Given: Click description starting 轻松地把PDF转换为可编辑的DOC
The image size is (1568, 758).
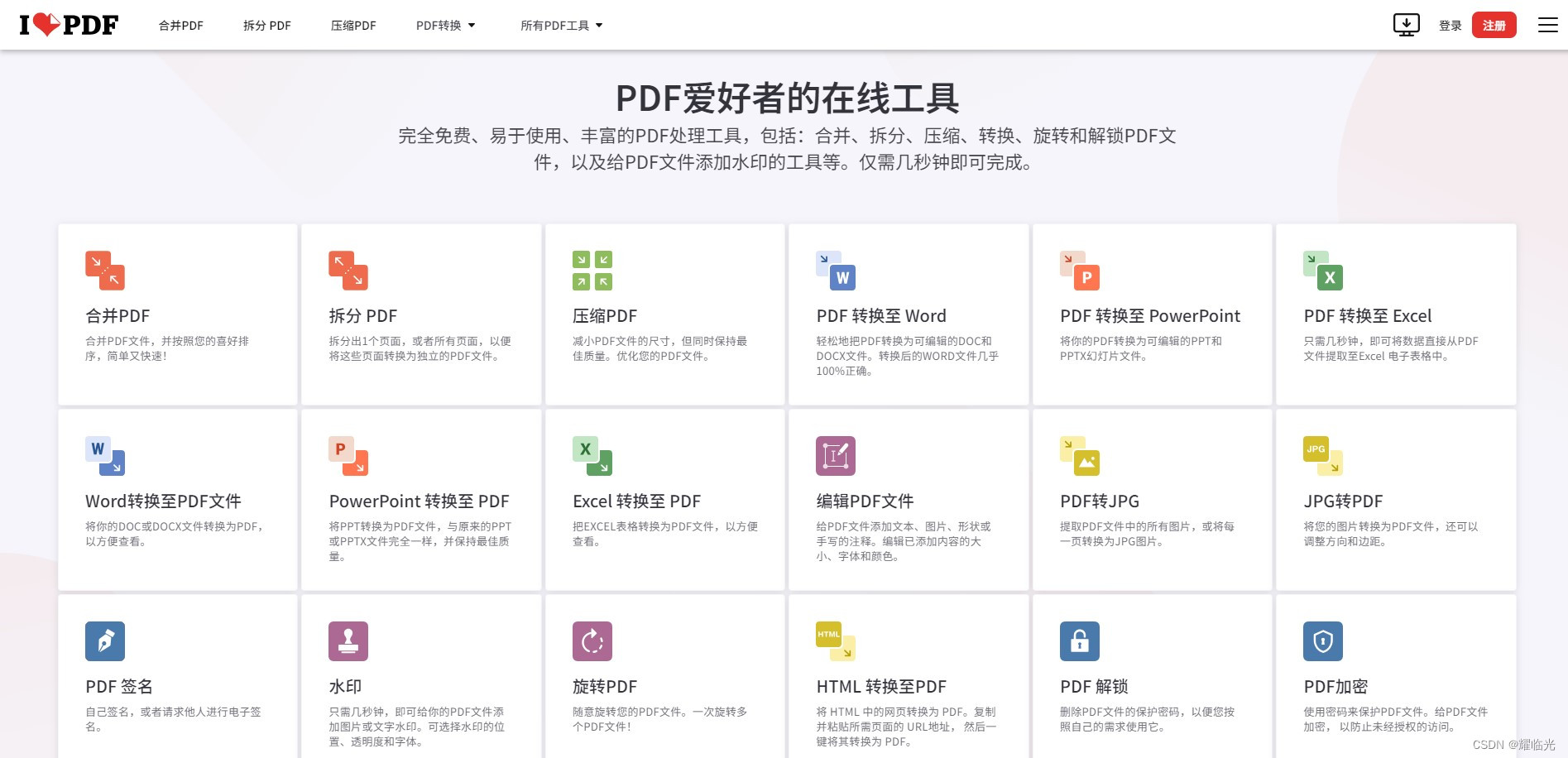Looking at the screenshot, I should click(908, 356).
